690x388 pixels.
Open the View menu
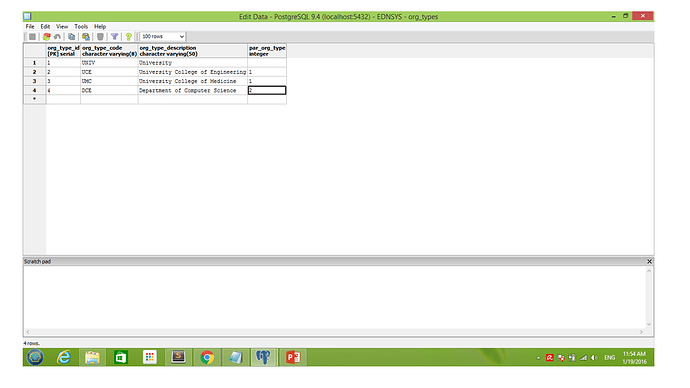(62, 26)
